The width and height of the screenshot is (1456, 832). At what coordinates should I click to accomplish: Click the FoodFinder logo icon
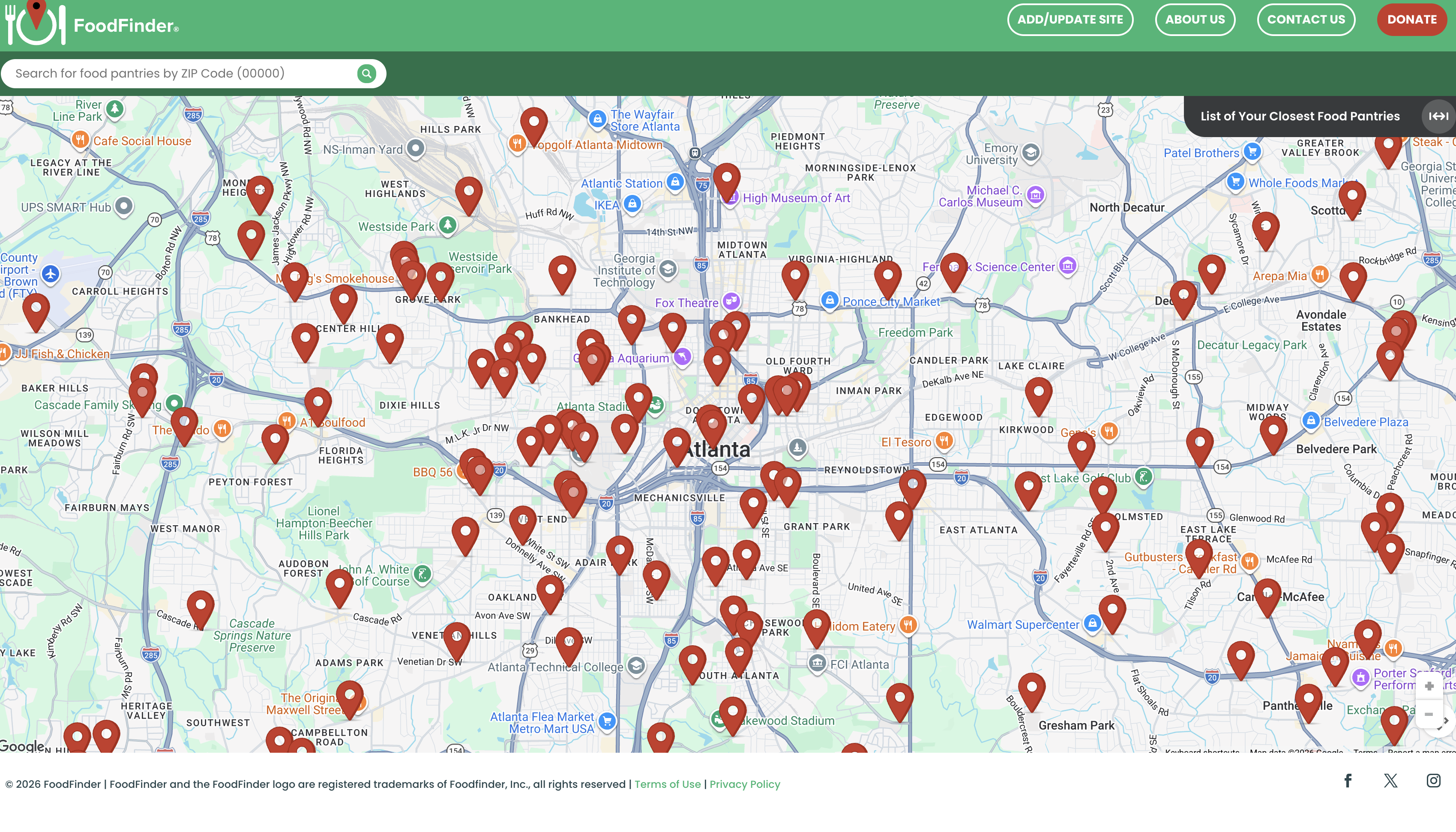tap(35, 24)
